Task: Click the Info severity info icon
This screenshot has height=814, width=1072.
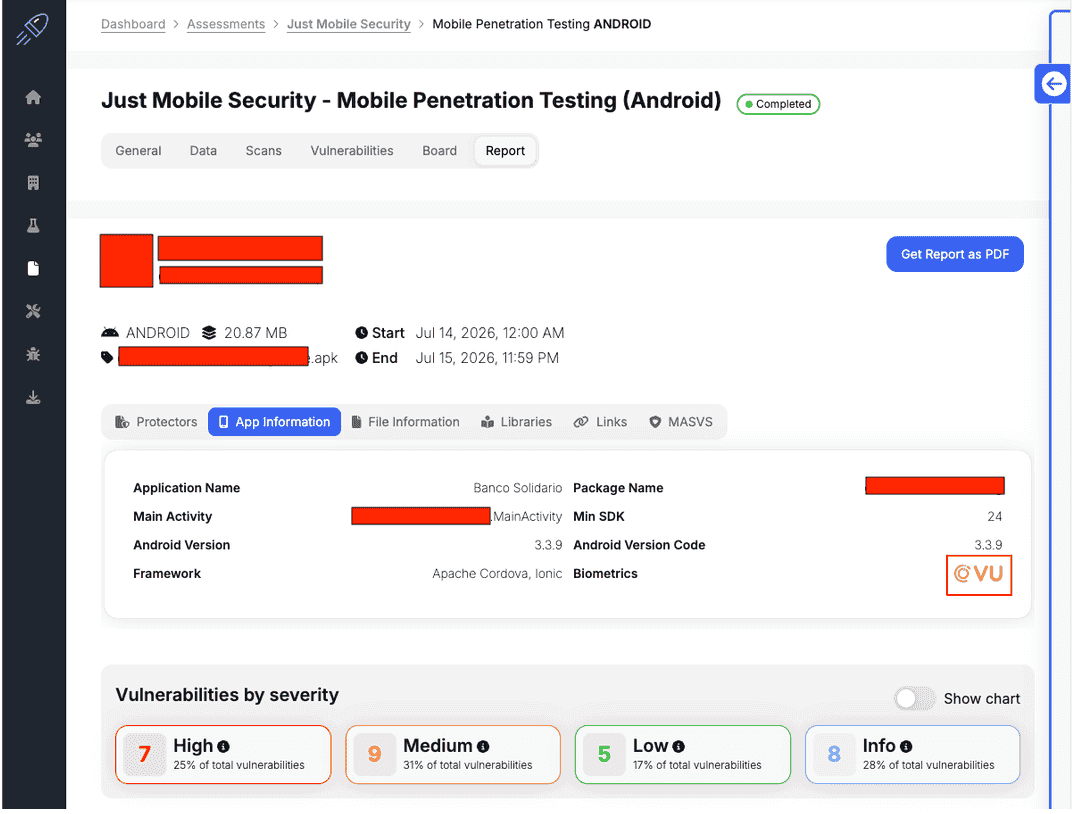Action: click(906, 747)
